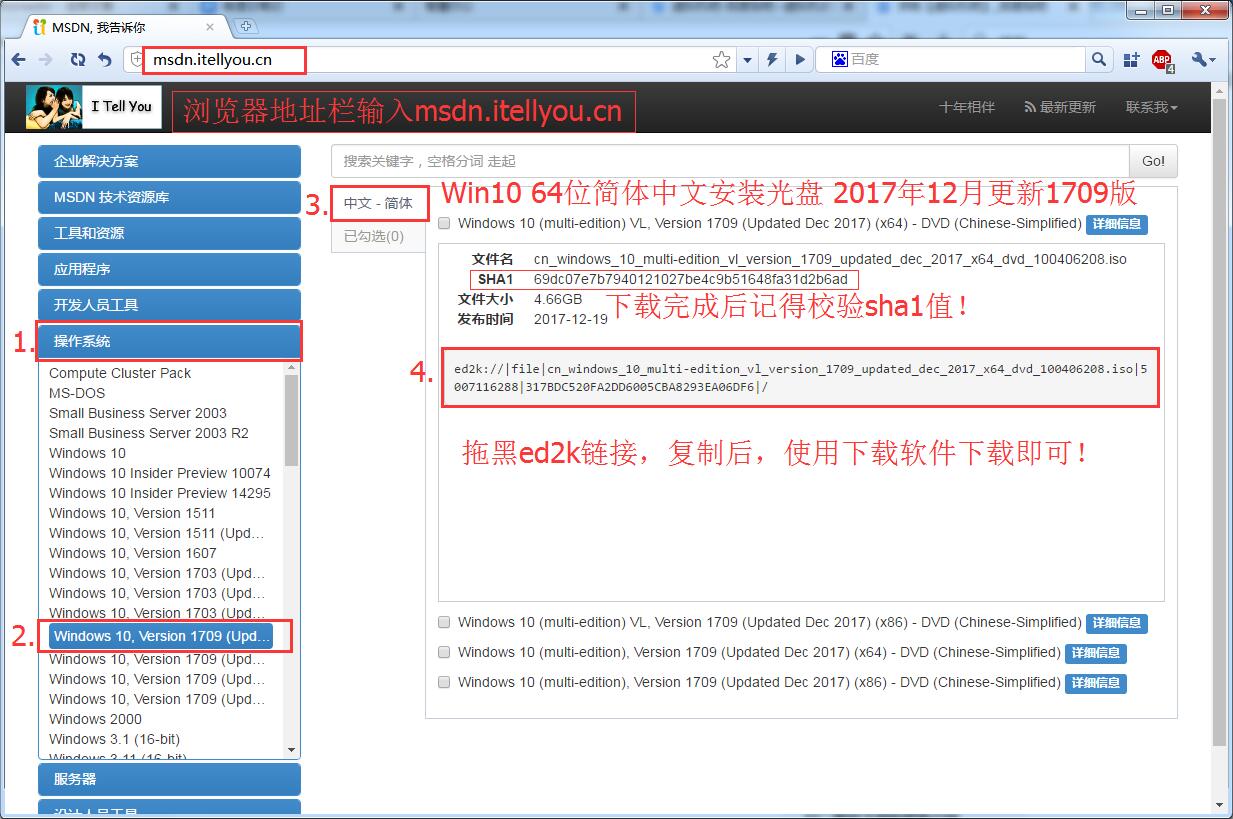Viewport: 1233px width, 819px height.
Task: Click the browser forward arrow
Action: coord(45,60)
